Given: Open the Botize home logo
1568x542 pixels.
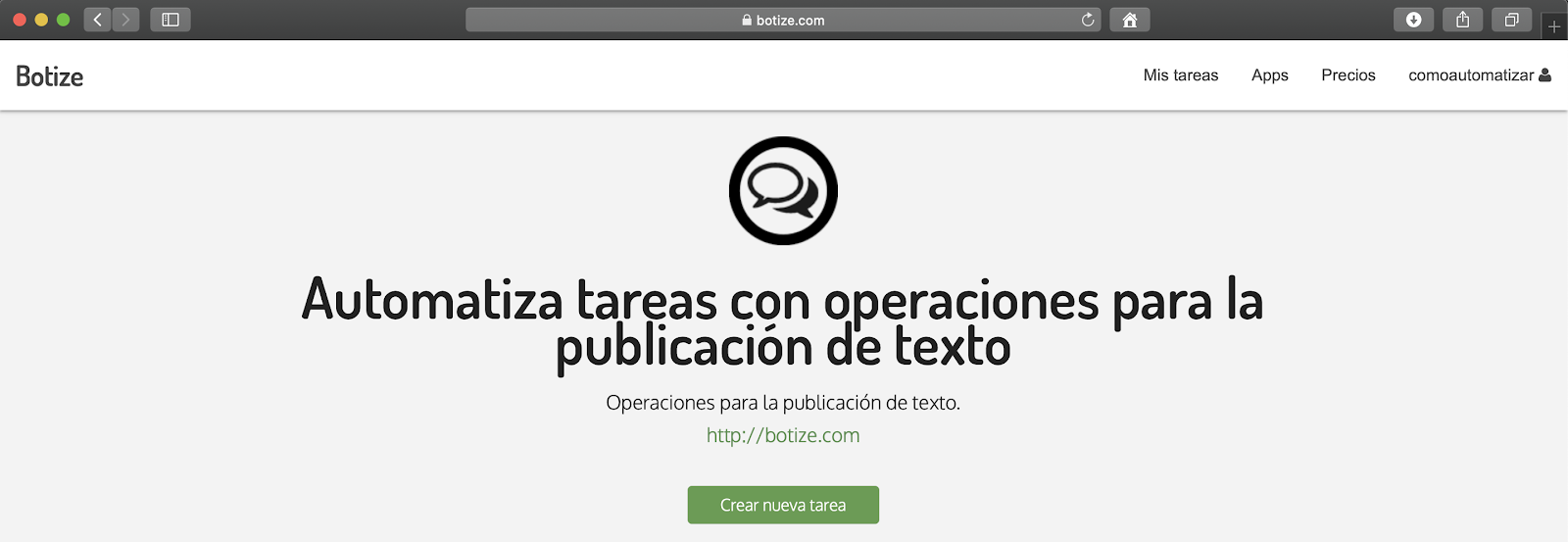Looking at the screenshot, I should click(50, 76).
